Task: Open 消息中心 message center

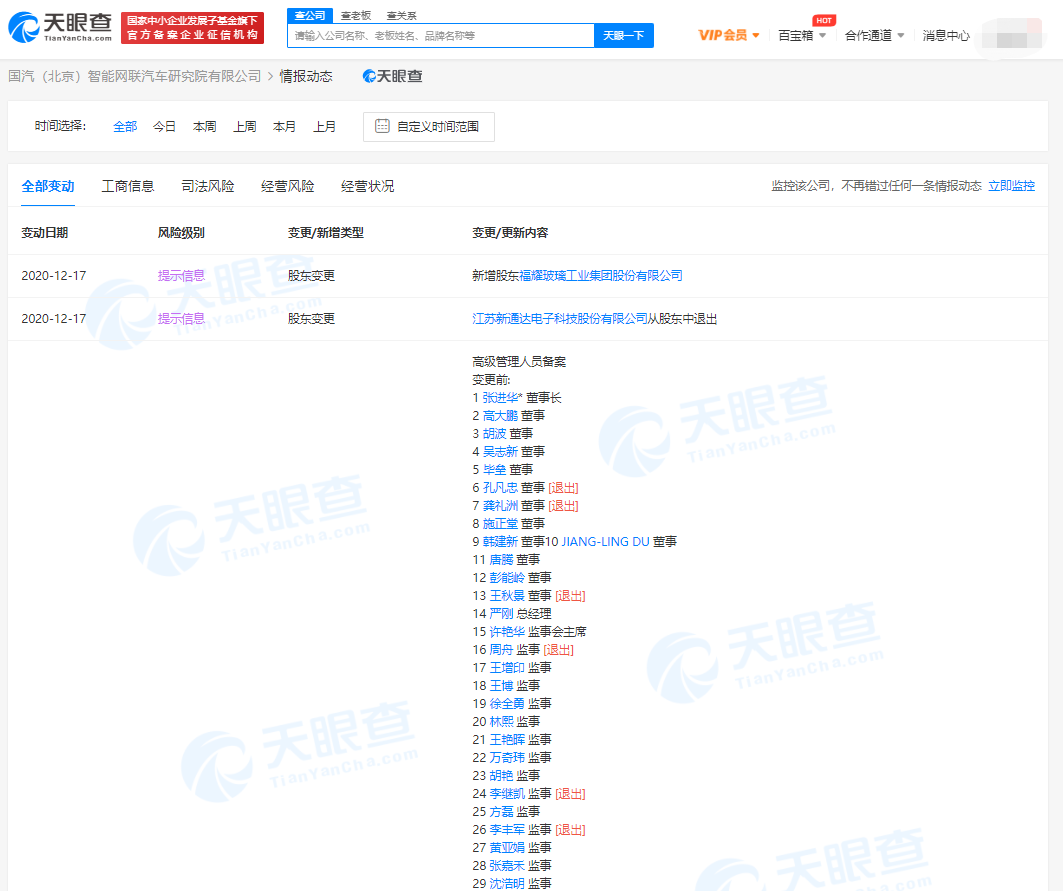Action: point(946,35)
